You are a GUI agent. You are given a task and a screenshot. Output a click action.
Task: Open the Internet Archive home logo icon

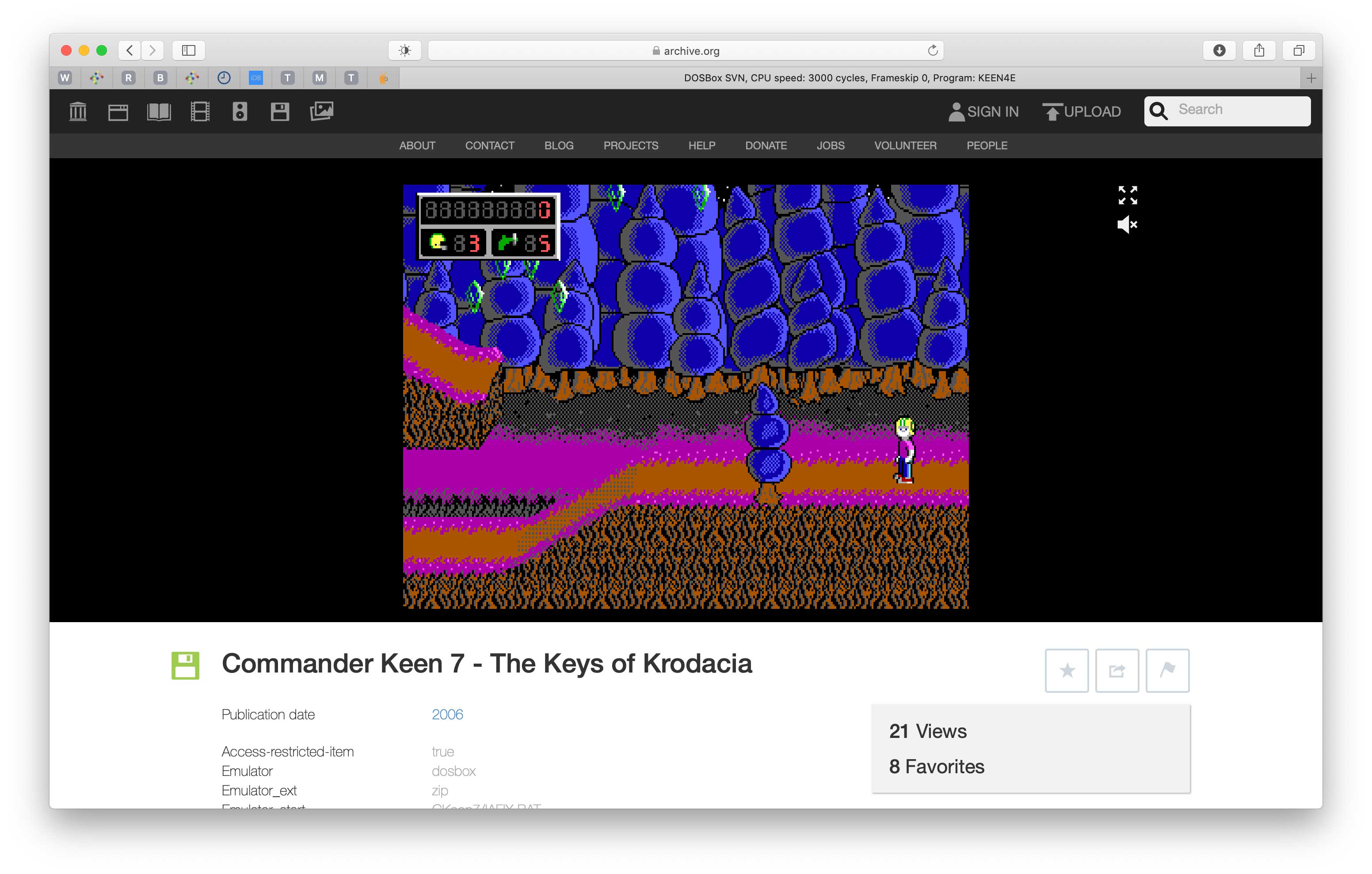(x=77, y=111)
